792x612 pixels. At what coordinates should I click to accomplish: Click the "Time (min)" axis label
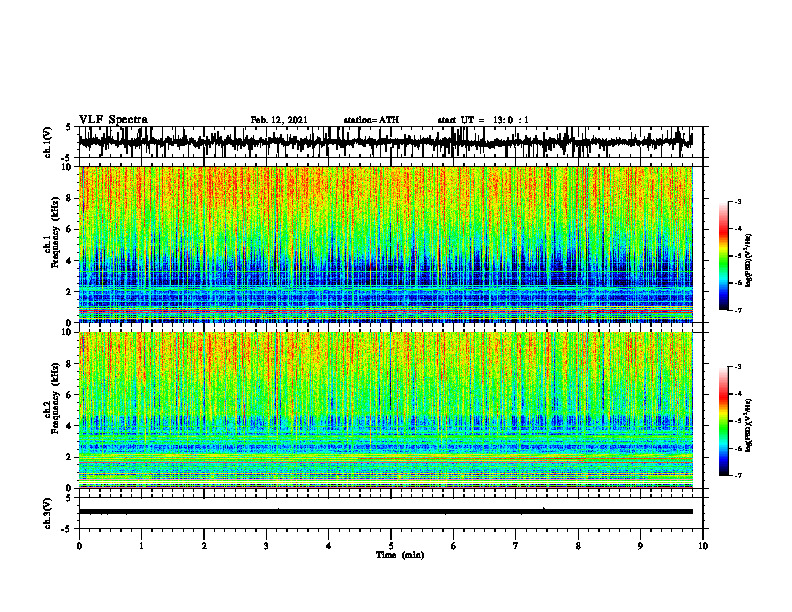coord(400,555)
